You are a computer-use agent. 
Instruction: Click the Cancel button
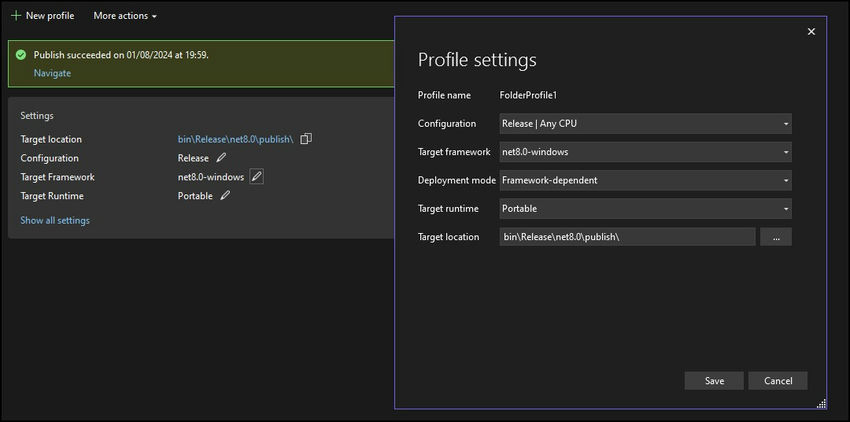(x=778, y=381)
